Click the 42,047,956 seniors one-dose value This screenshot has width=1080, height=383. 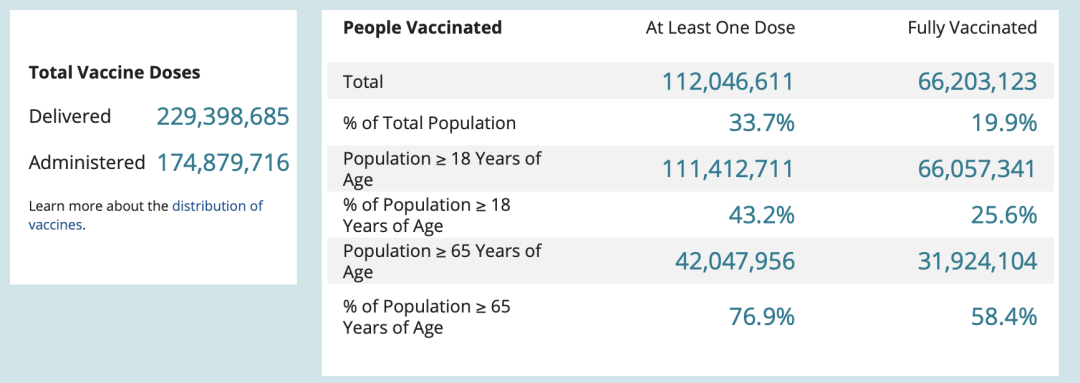(x=734, y=262)
